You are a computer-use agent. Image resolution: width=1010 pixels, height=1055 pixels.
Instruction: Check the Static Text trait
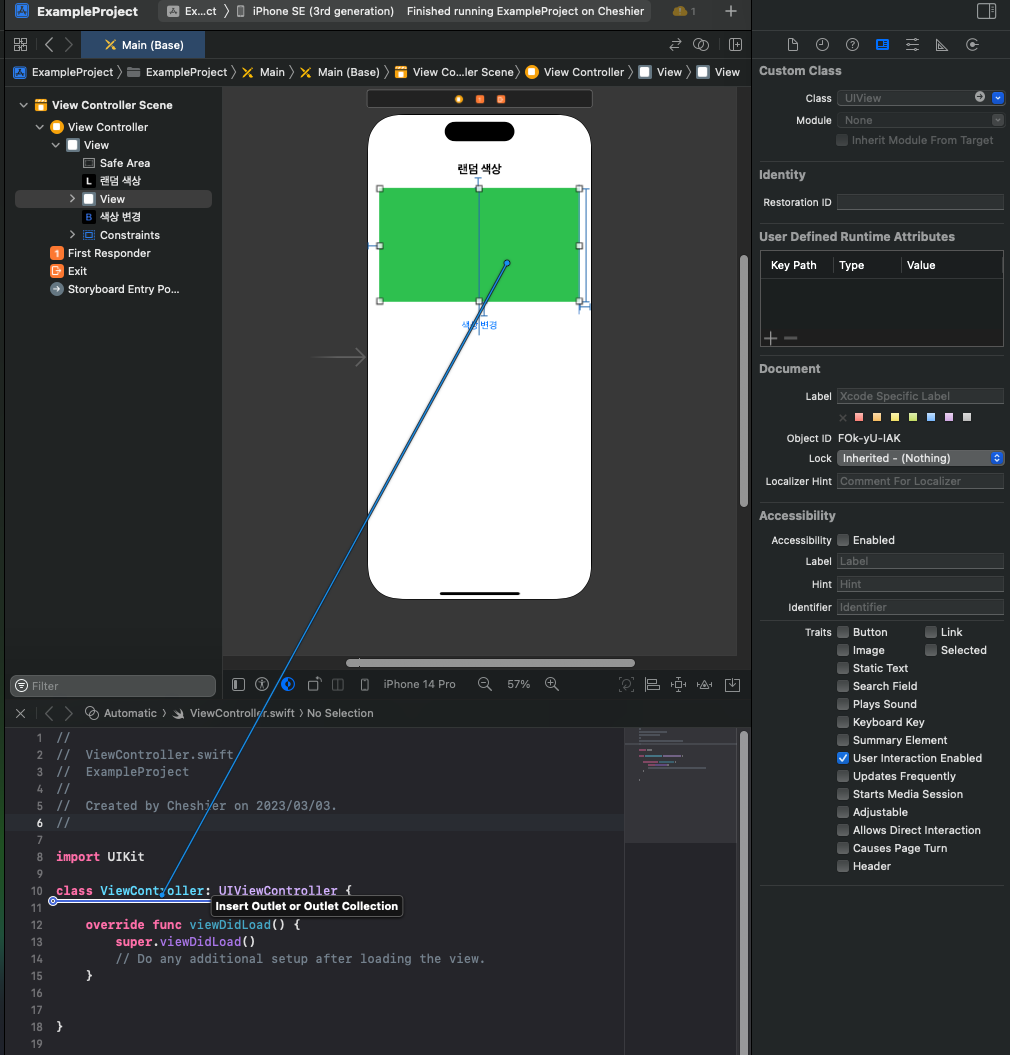[x=842, y=668]
